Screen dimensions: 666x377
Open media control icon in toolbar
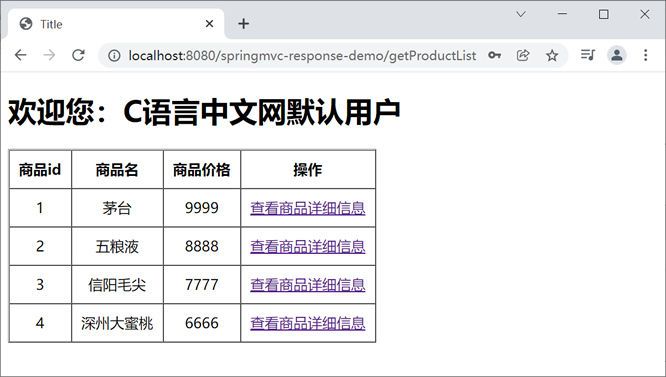(x=588, y=55)
